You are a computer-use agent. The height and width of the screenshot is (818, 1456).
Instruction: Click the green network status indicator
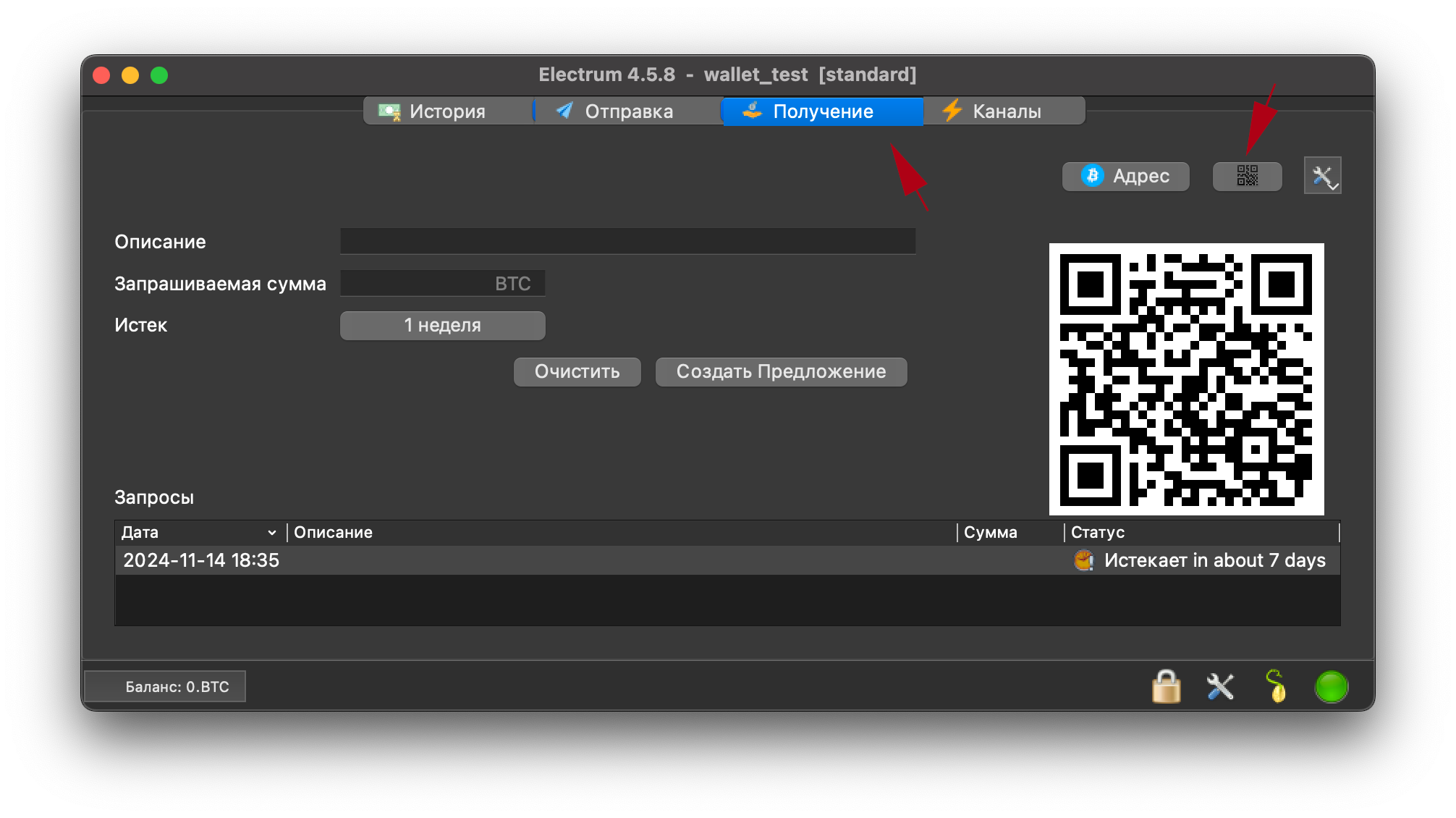(x=1331, y=687)
